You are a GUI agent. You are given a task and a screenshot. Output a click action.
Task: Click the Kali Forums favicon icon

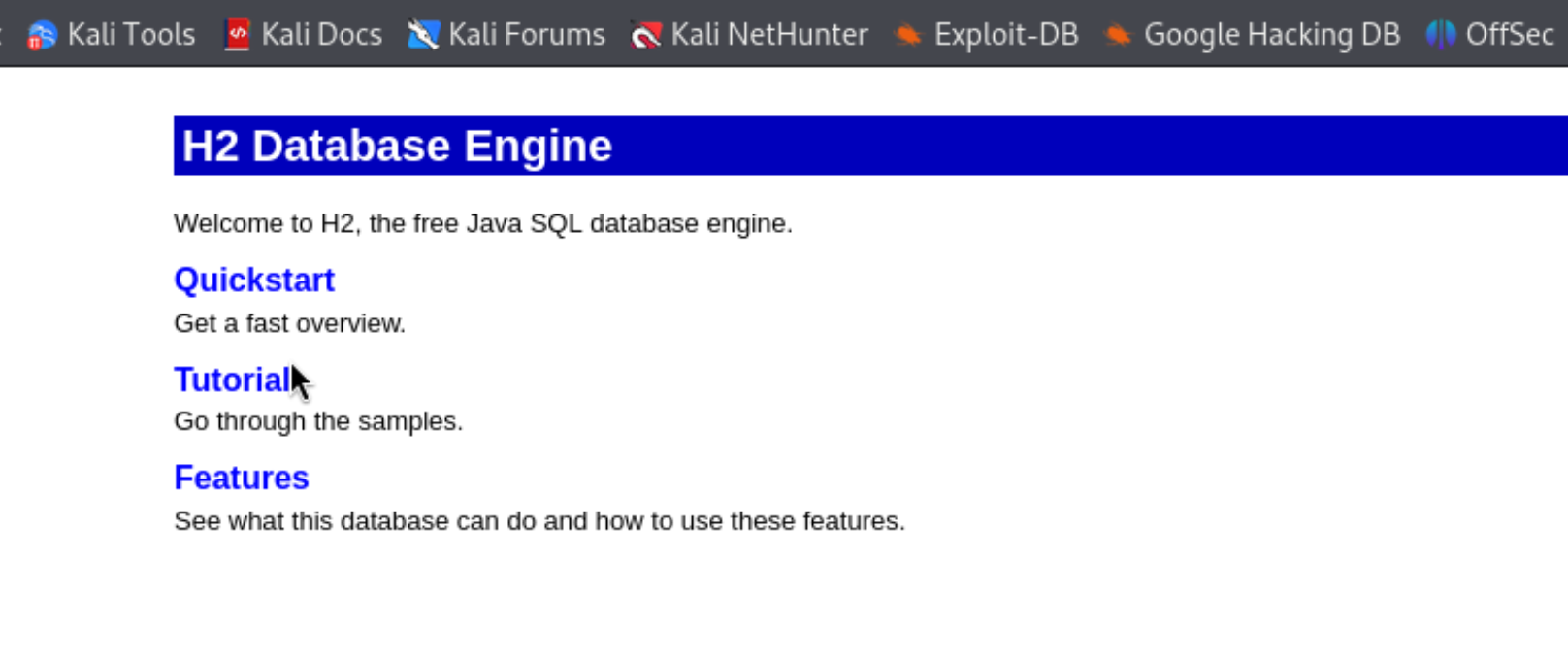point(423,35)
